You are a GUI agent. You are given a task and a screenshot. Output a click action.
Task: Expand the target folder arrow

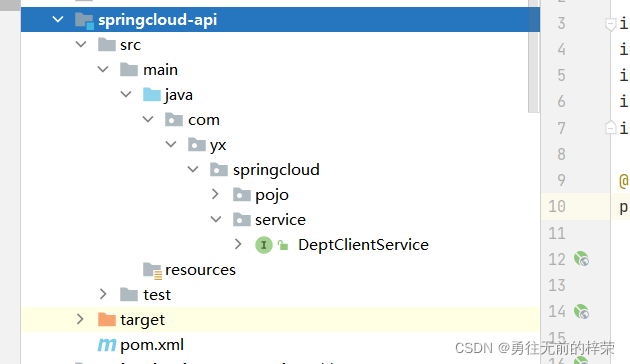[80, 319]
